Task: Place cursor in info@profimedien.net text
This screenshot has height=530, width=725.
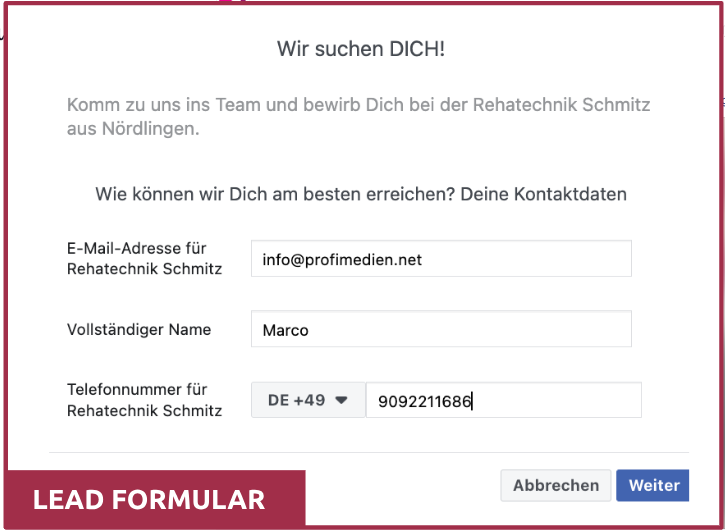Action: coord(342,260)
